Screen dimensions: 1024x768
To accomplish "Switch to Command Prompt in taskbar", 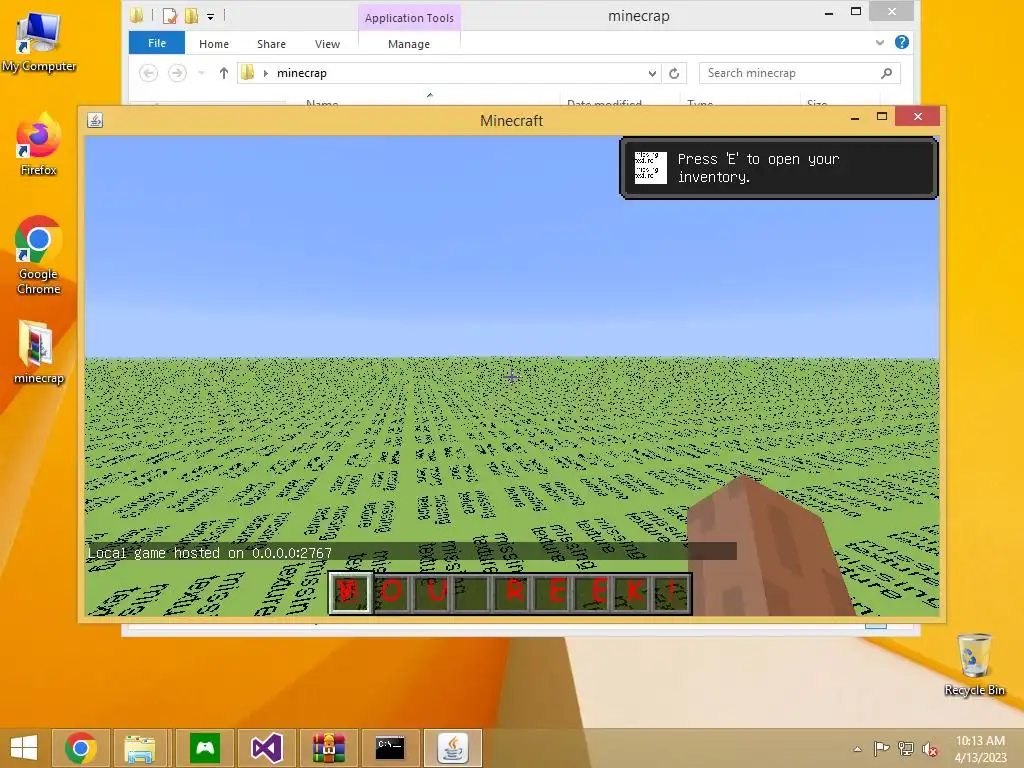I will coord(390,748).
